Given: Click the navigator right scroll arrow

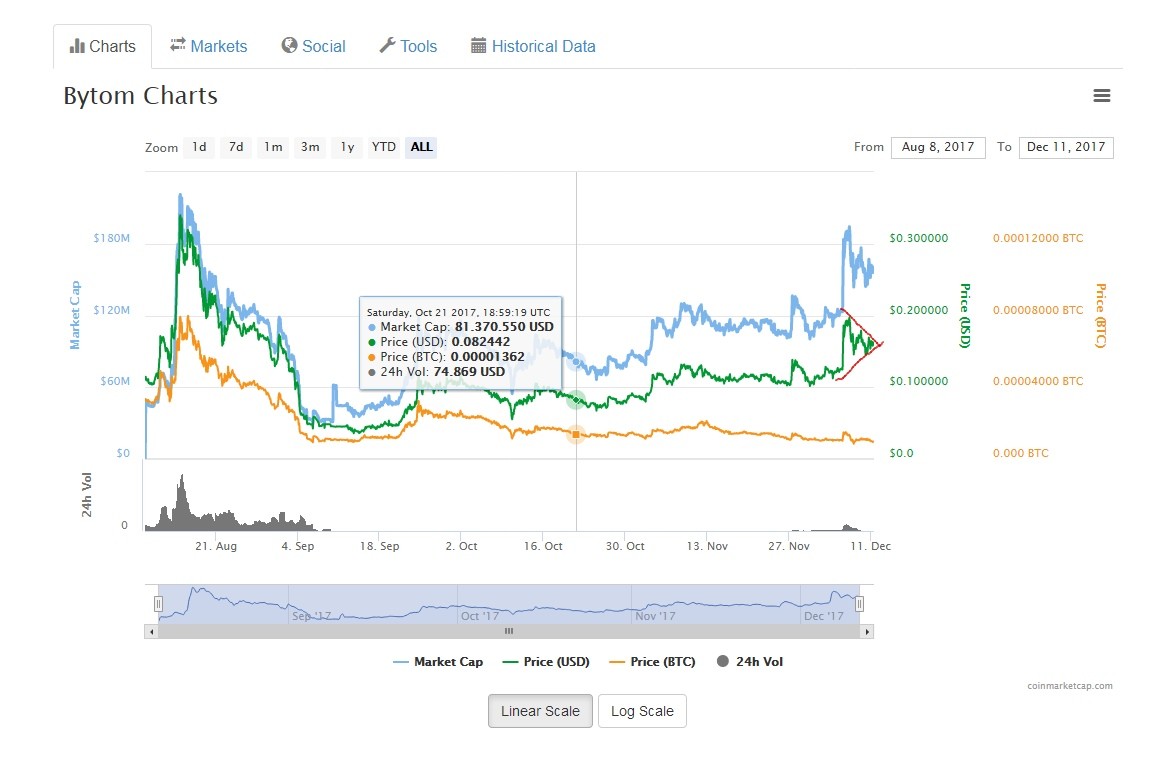Looking at the screenshot, I should 867,632.
